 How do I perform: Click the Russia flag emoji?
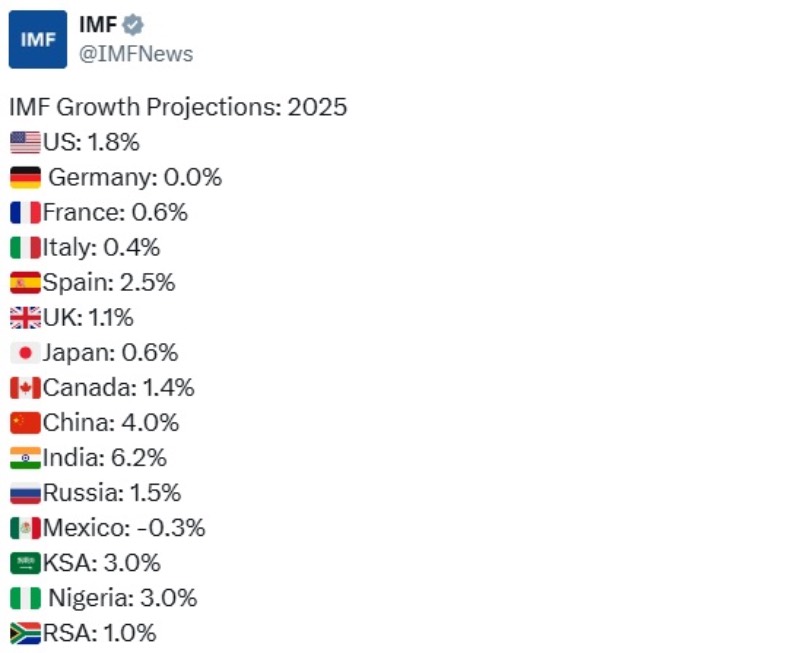click(x=26, y=492)
